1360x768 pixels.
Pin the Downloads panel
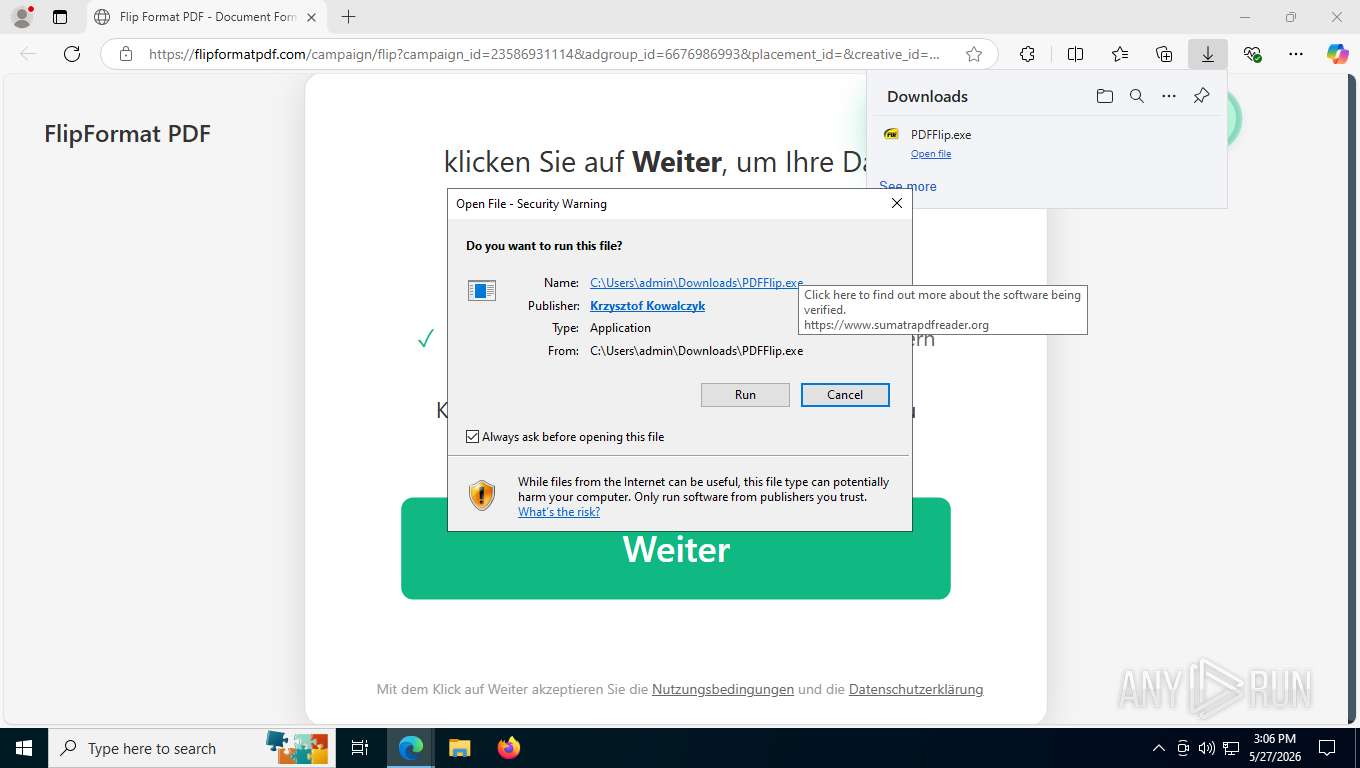[x=1201, y=96]
